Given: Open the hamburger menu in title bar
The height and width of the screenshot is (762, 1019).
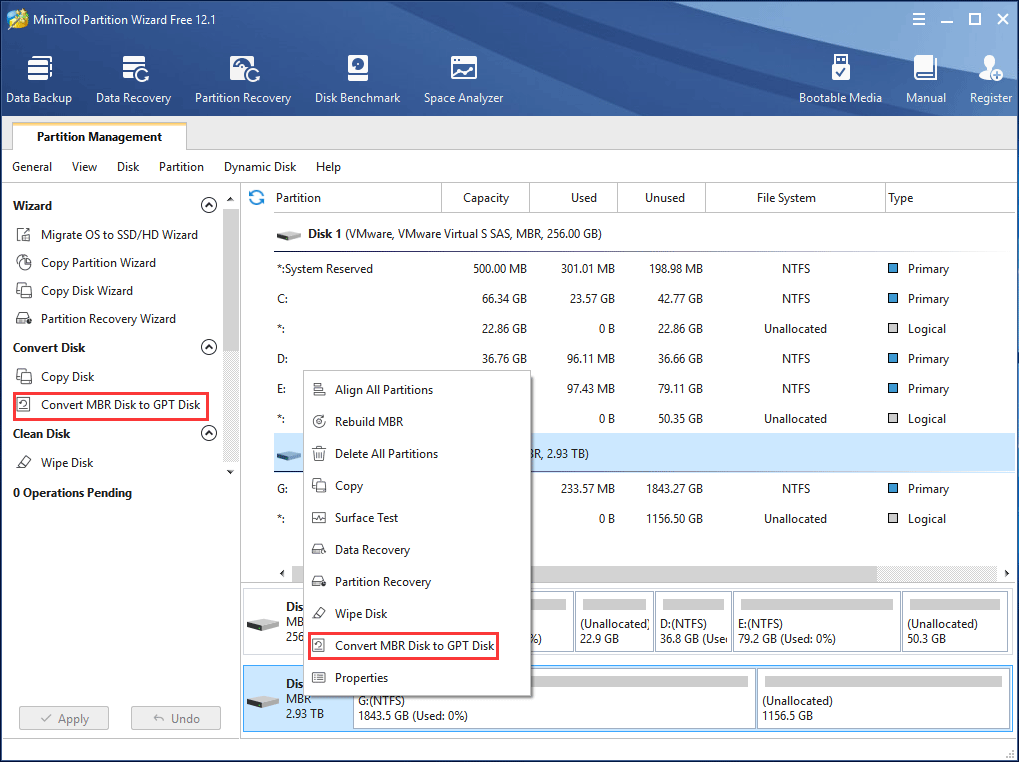Looking at the screenshot, I should coord(918,19).
